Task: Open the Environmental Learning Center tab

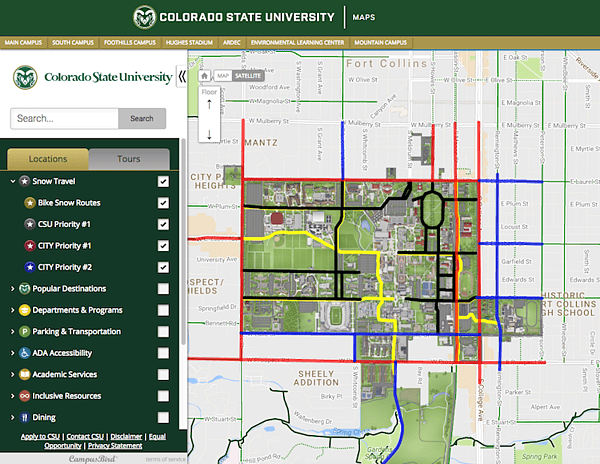Action: pos(297,42)
